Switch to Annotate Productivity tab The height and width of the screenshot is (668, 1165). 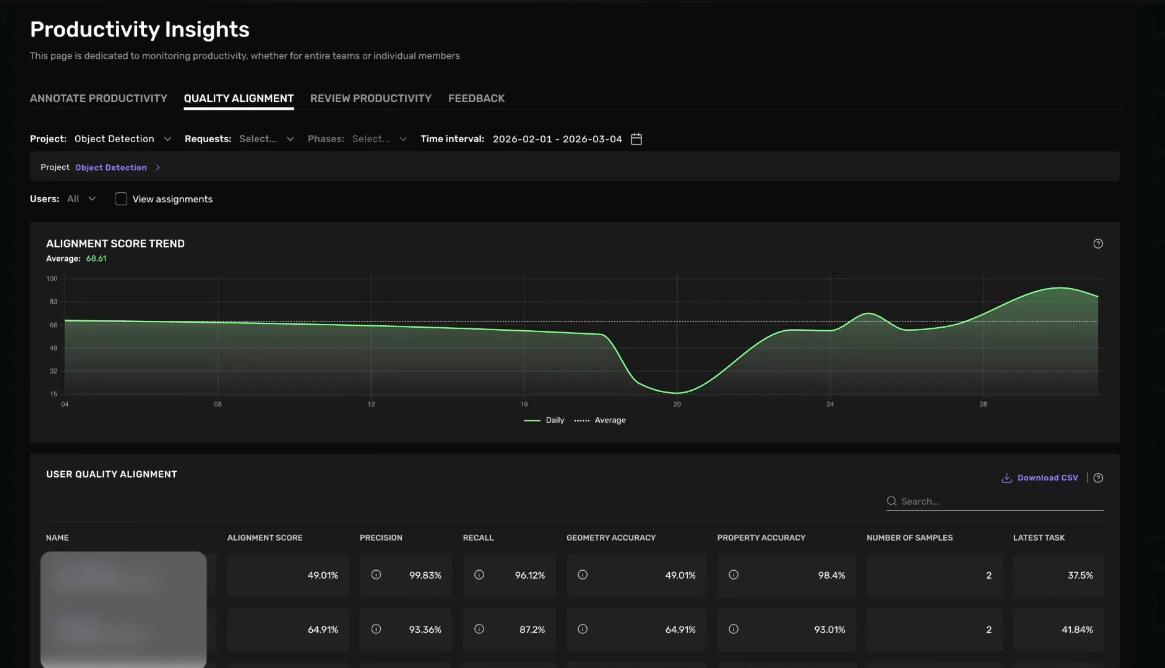click(98, 98)
